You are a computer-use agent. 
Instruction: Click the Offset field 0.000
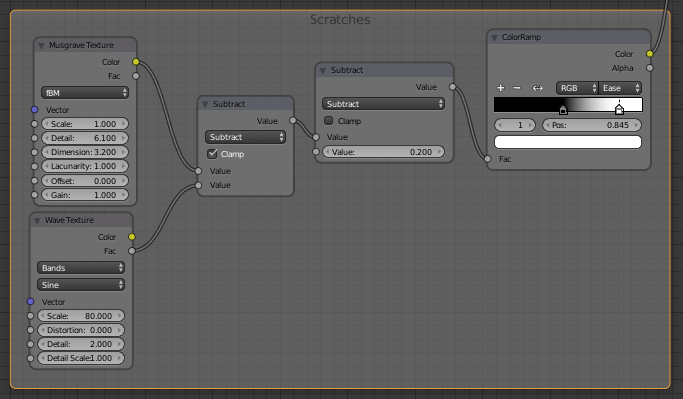85,181
